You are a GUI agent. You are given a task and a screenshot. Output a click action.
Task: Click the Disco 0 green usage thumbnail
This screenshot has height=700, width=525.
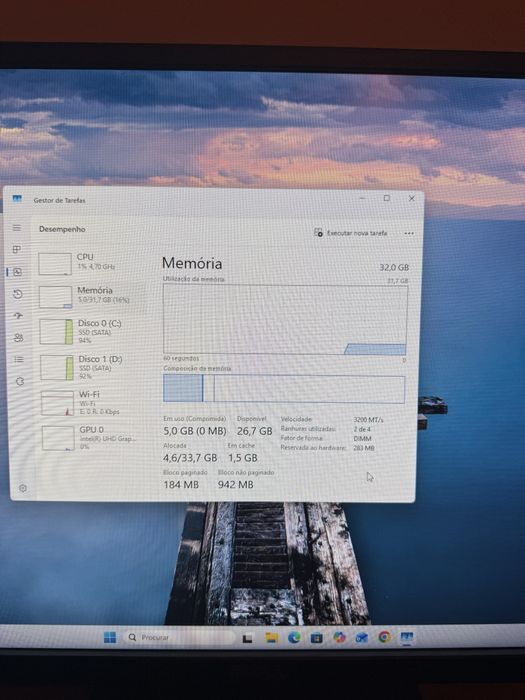click(56, 332)
